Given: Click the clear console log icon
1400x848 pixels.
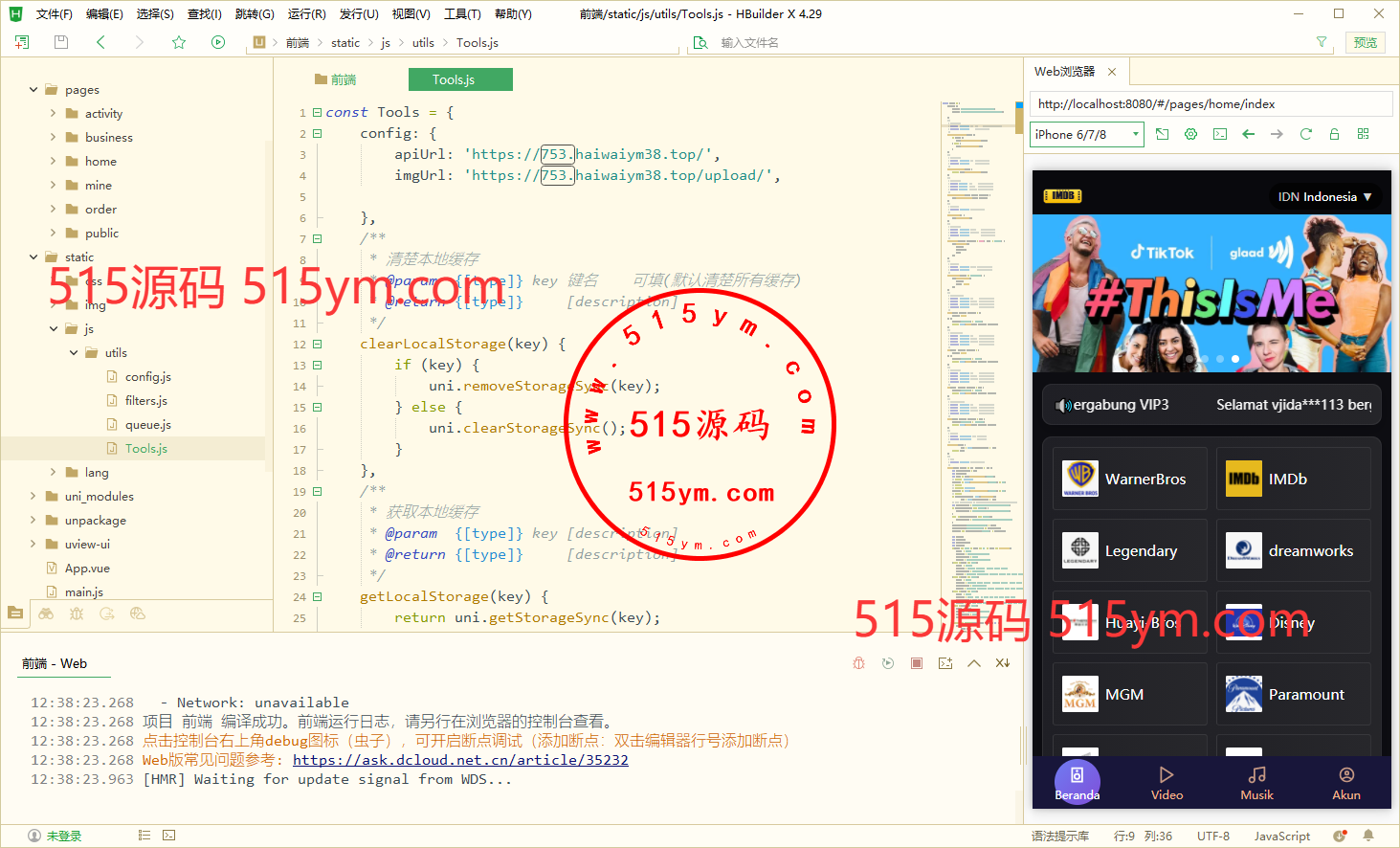Looking at the screenshot, I should pos(1003,663).
